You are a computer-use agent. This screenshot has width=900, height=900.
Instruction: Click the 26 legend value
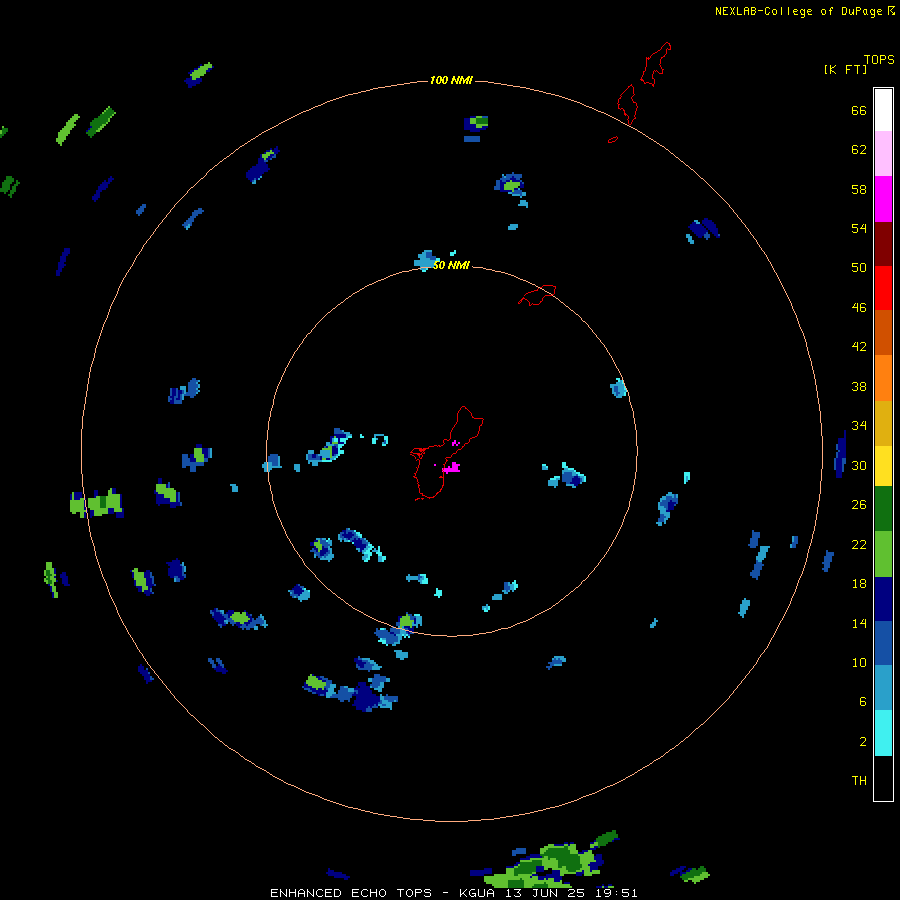[x=859, y=505]
